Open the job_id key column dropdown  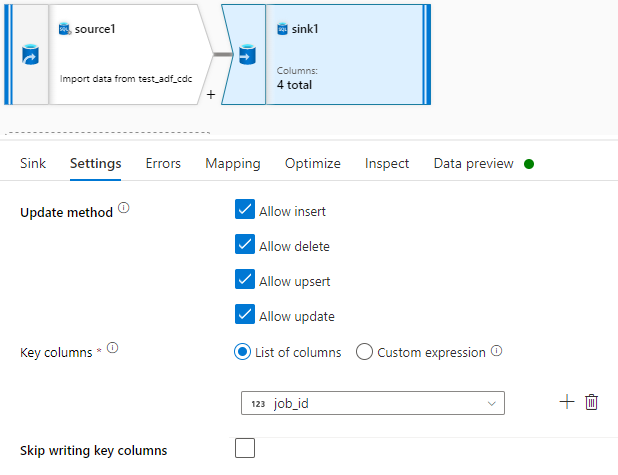tap(373, 403)
